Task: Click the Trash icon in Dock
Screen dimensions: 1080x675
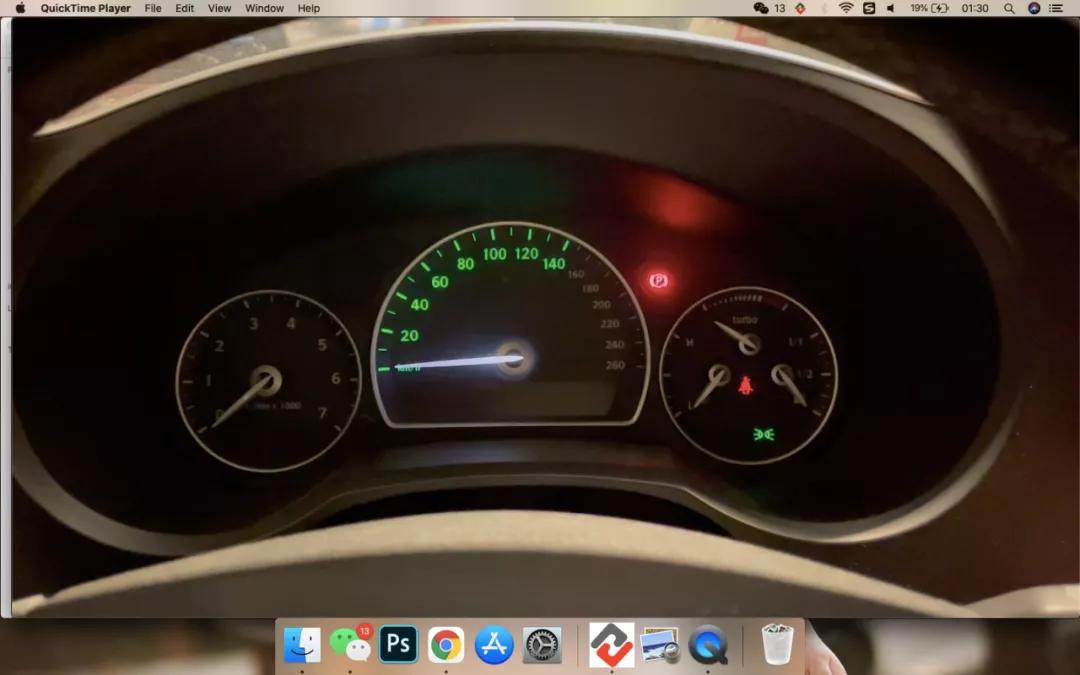Action: point(777,645)
